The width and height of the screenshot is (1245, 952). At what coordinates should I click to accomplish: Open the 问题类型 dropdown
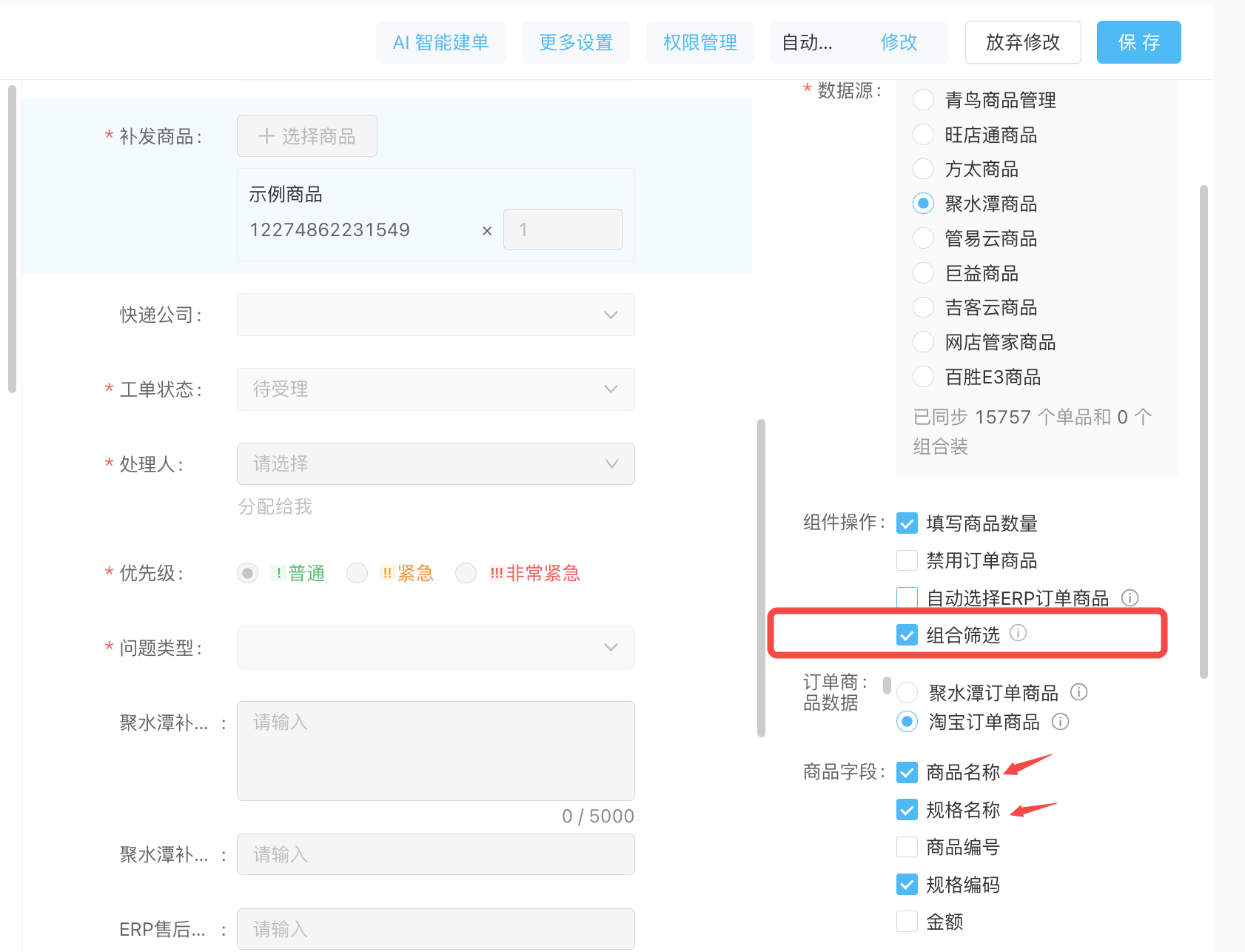(435, 647)
